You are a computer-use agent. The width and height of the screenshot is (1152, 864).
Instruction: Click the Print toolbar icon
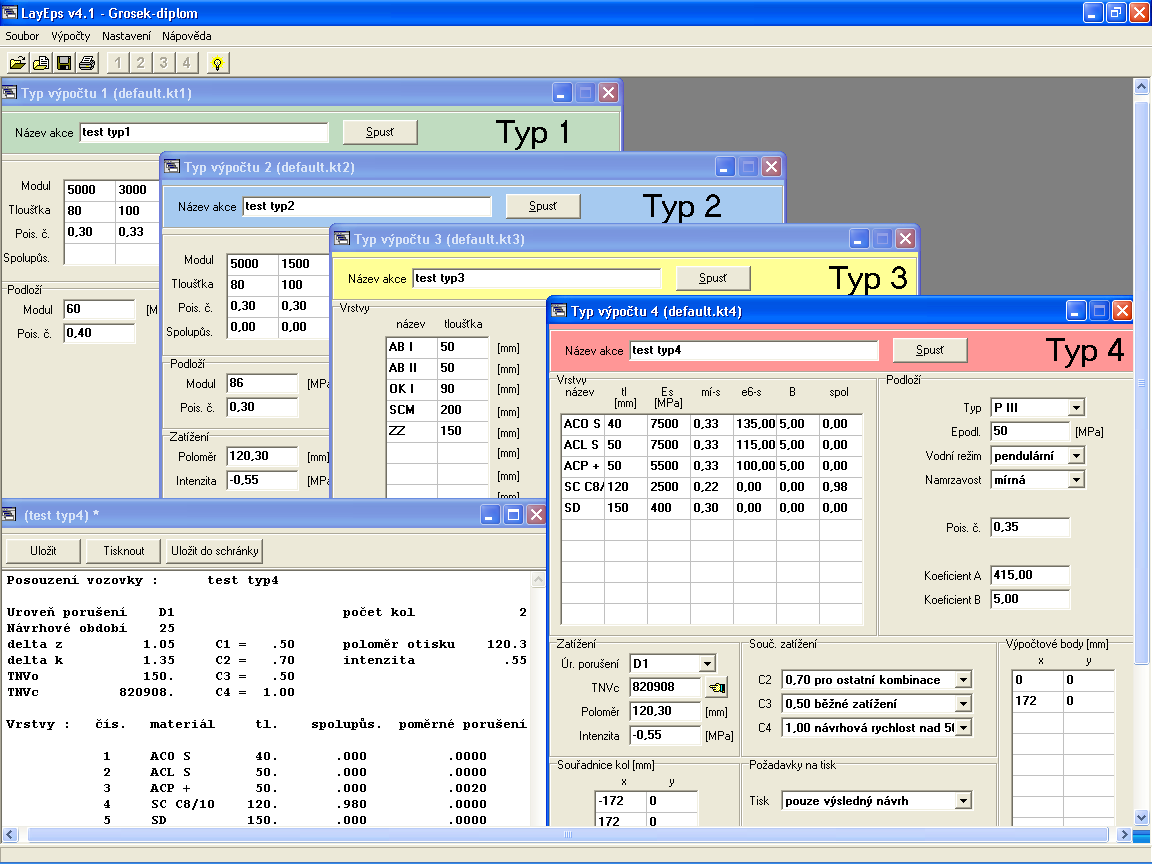coord(87,63)
